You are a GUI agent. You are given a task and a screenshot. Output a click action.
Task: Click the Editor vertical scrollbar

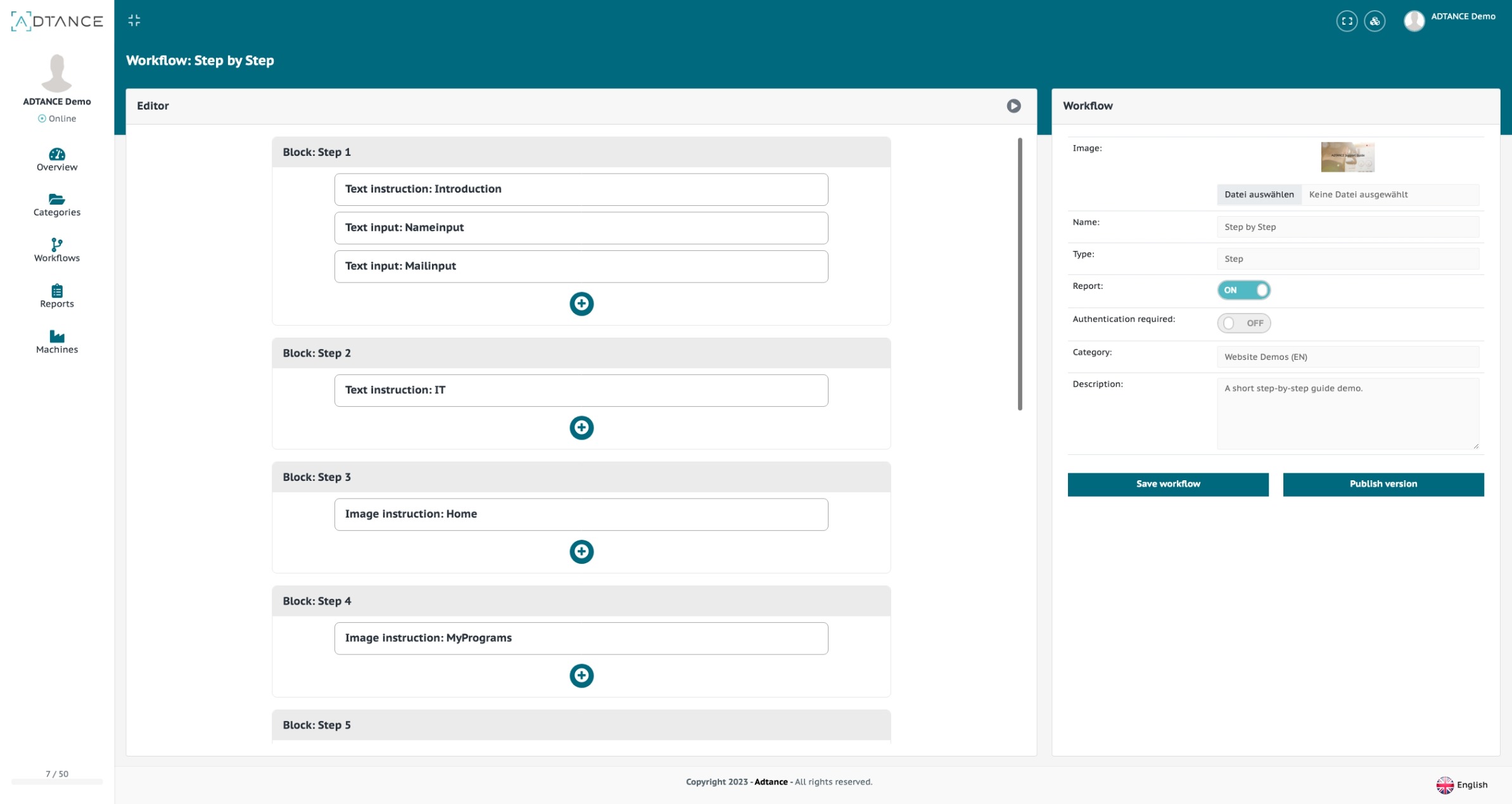pos(1020,274)
